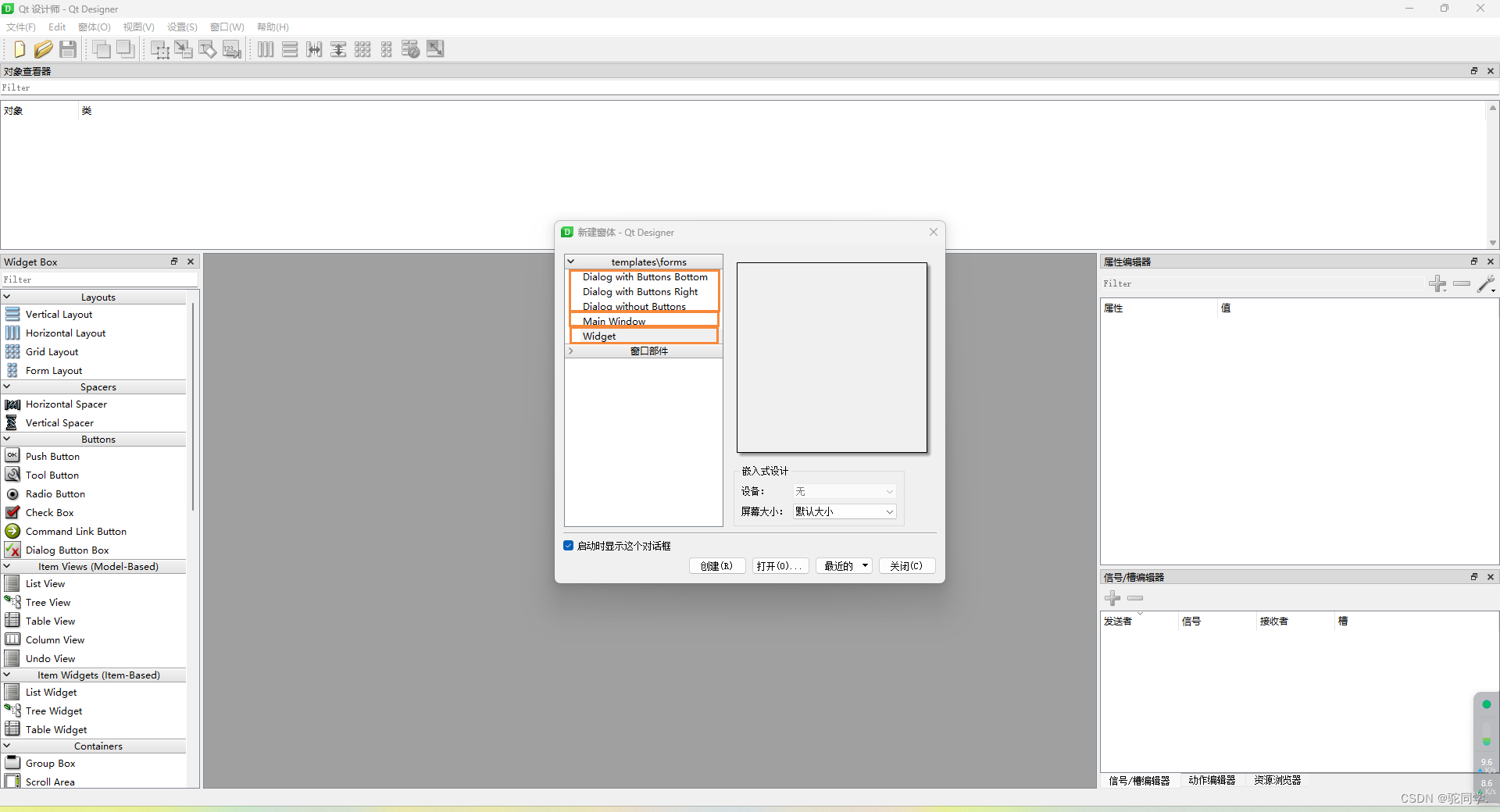Open the 最近的 dropdown button
This screenshot has height=812, width=1500.
[844, 566]
